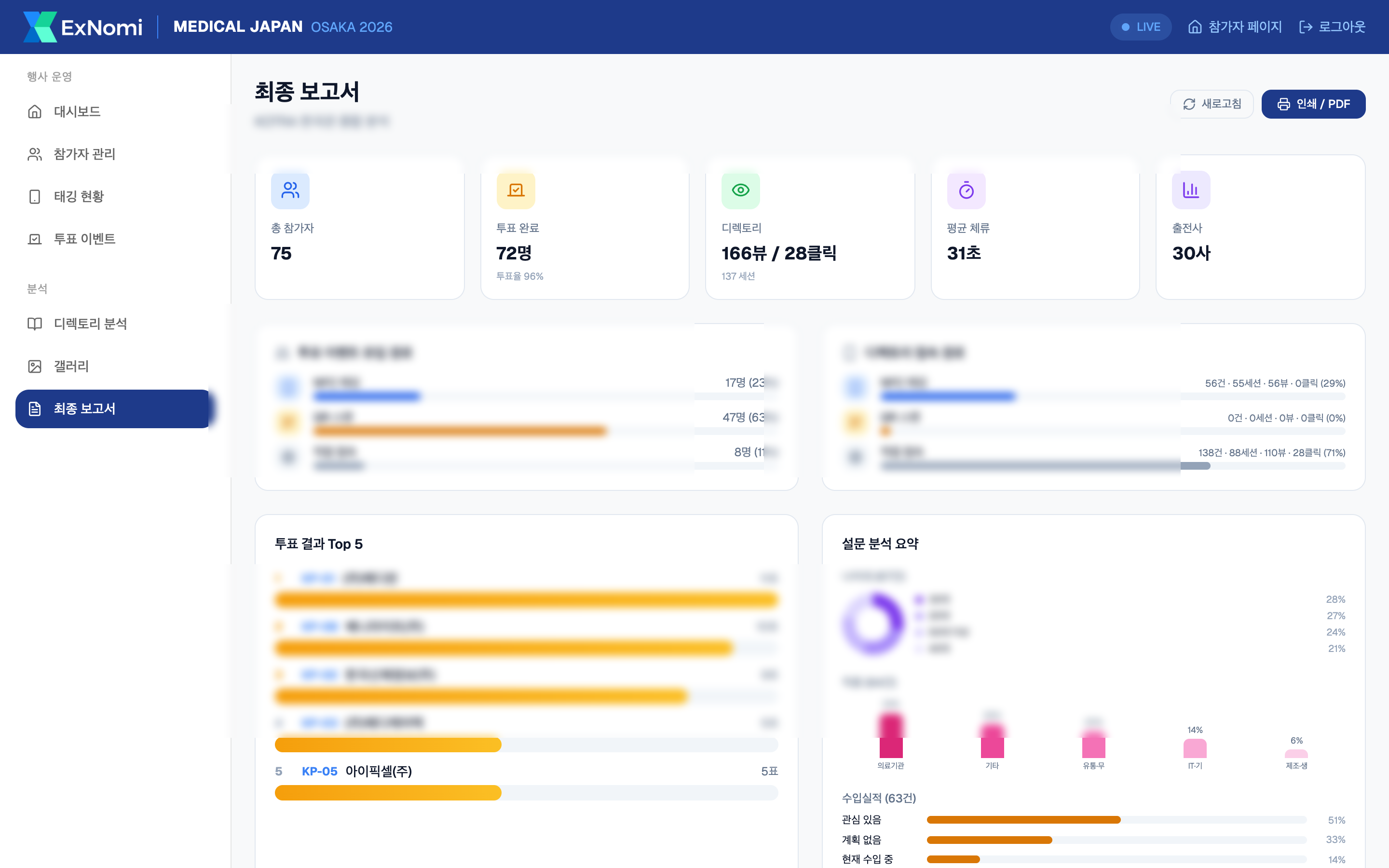Click KP-05 아이픽셀(주) vote progress bar
The height and width of the screenshot is (868, 1389).
pos(388,793)
